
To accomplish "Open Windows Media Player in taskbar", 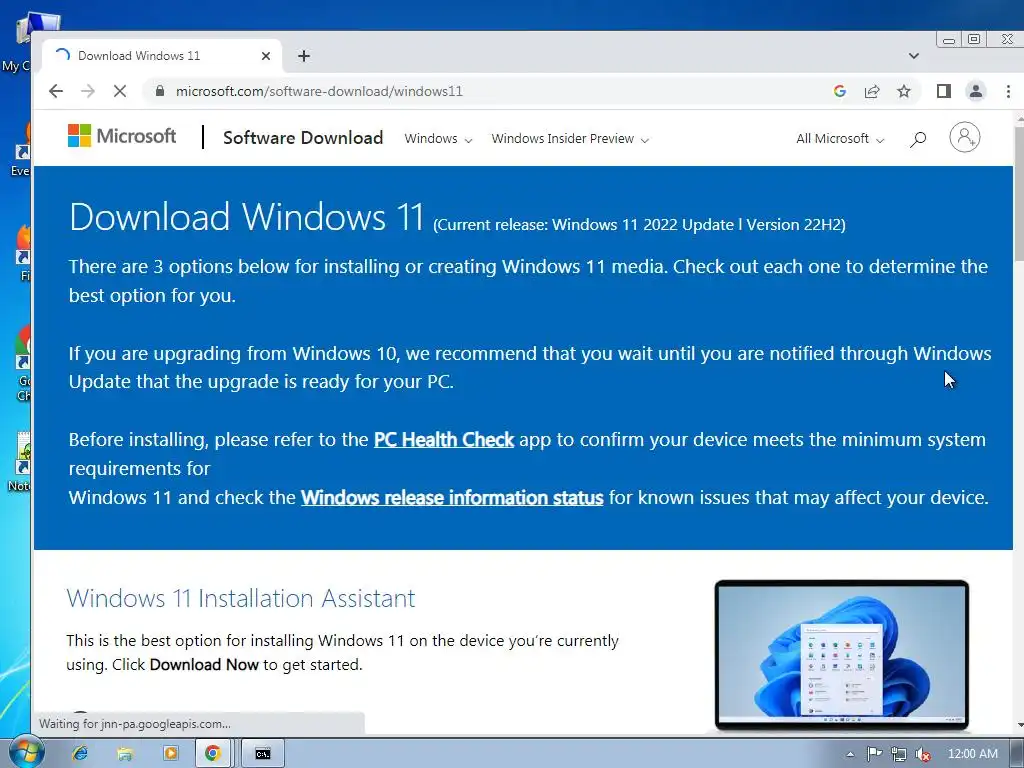I will 170,753.
